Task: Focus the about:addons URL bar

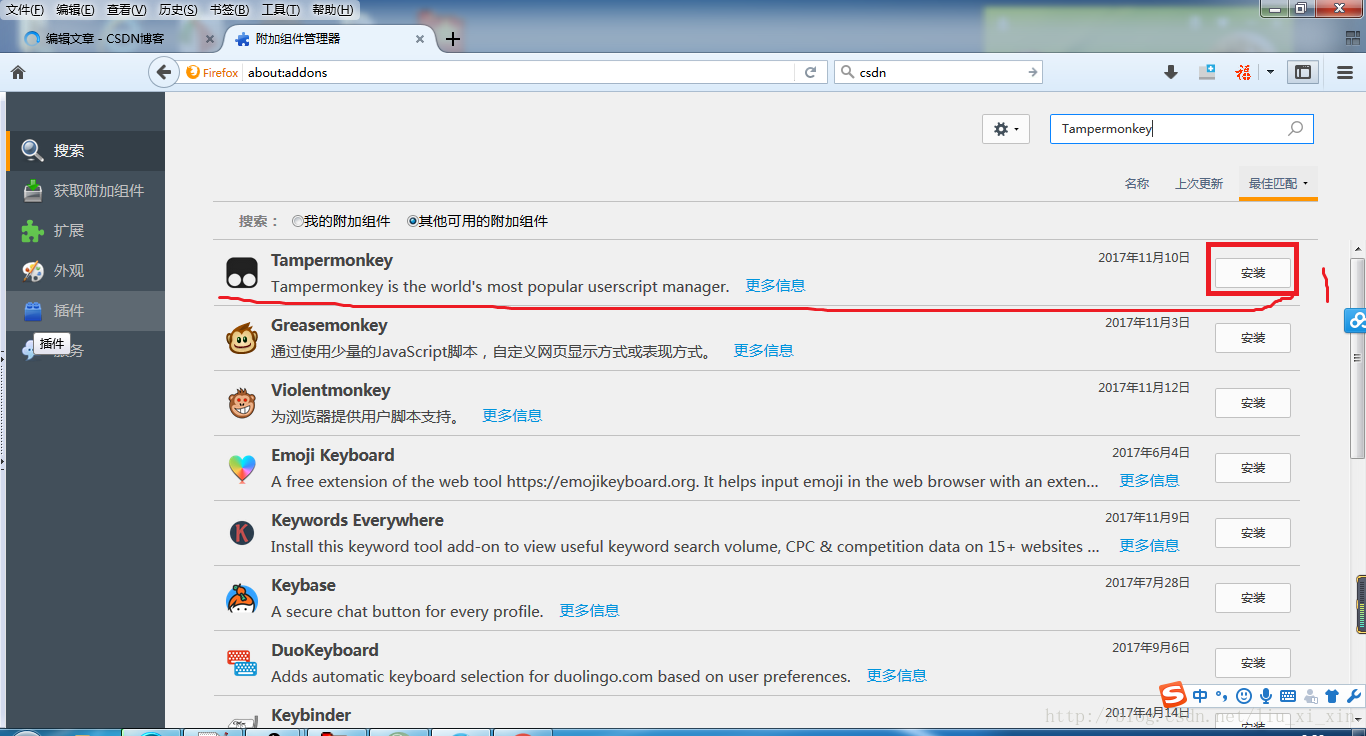Action: [520, 72]
